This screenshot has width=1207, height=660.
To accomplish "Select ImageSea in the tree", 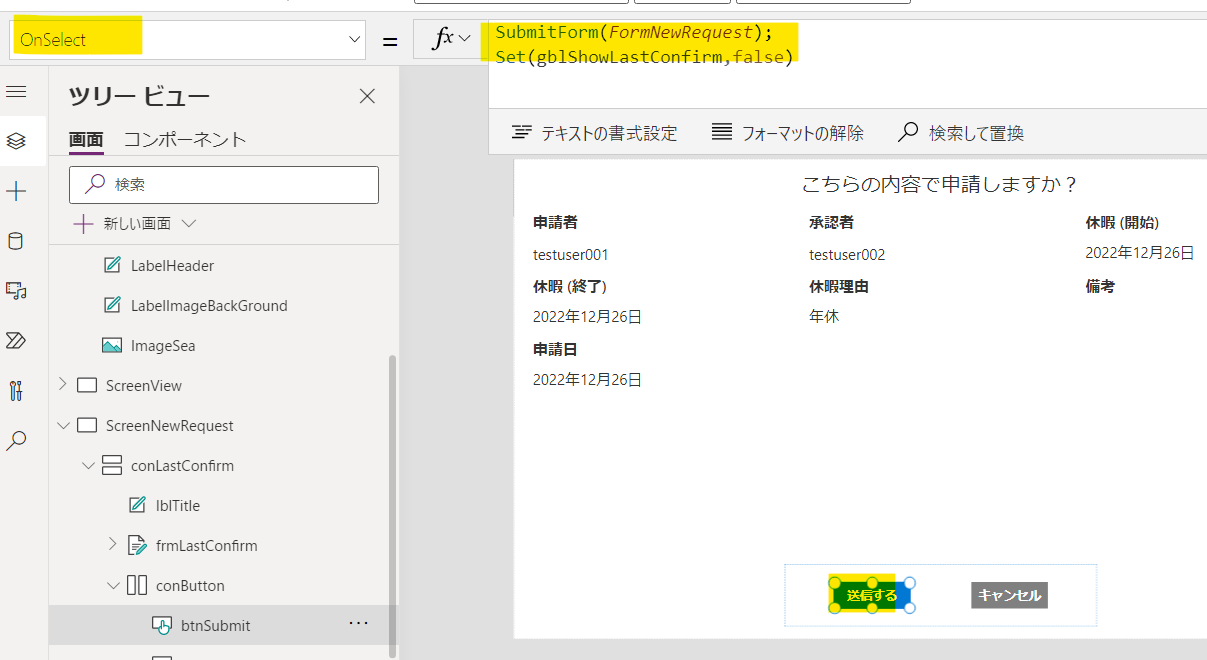I will click(163, 346).
